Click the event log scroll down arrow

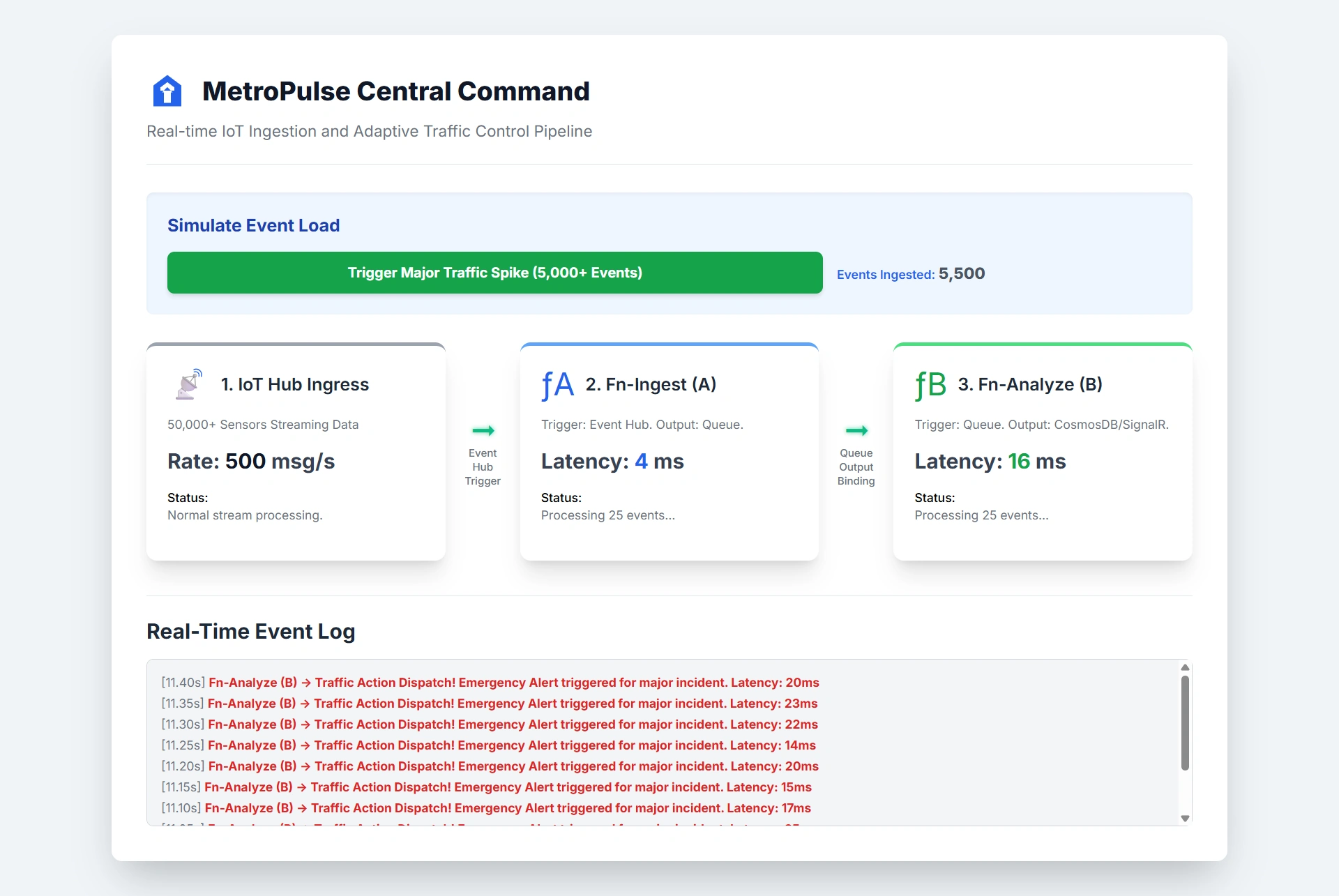1185,819
